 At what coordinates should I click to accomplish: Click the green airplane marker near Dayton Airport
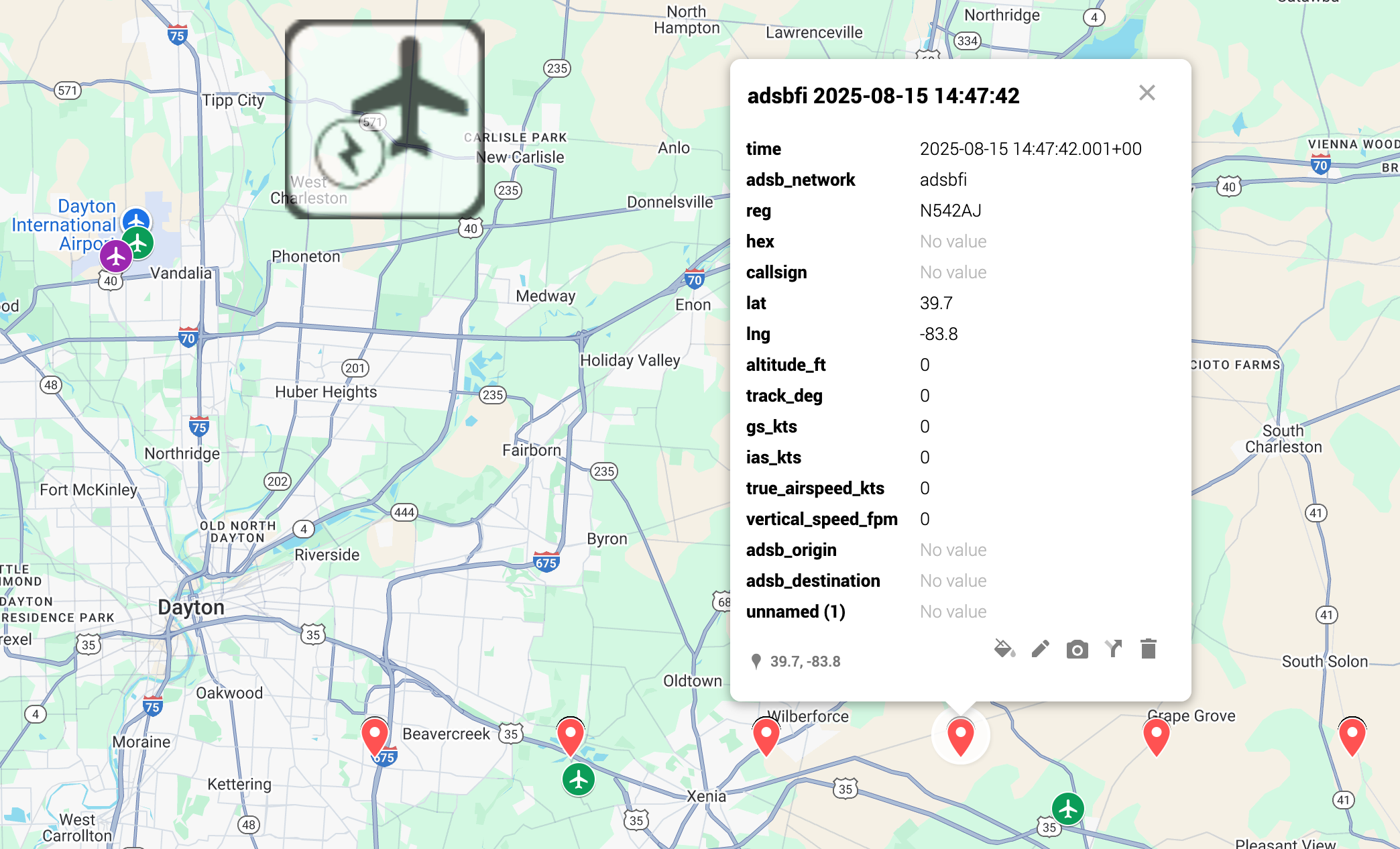click(139, 243)
